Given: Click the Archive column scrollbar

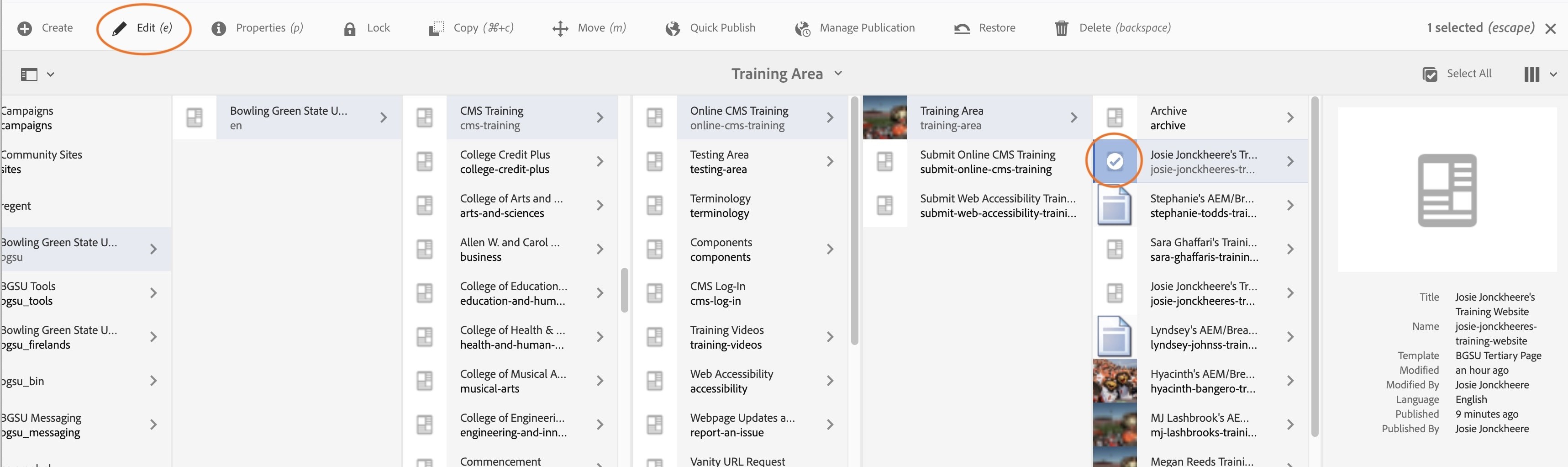Looking at the screenshot, I should click(1315, 266).
